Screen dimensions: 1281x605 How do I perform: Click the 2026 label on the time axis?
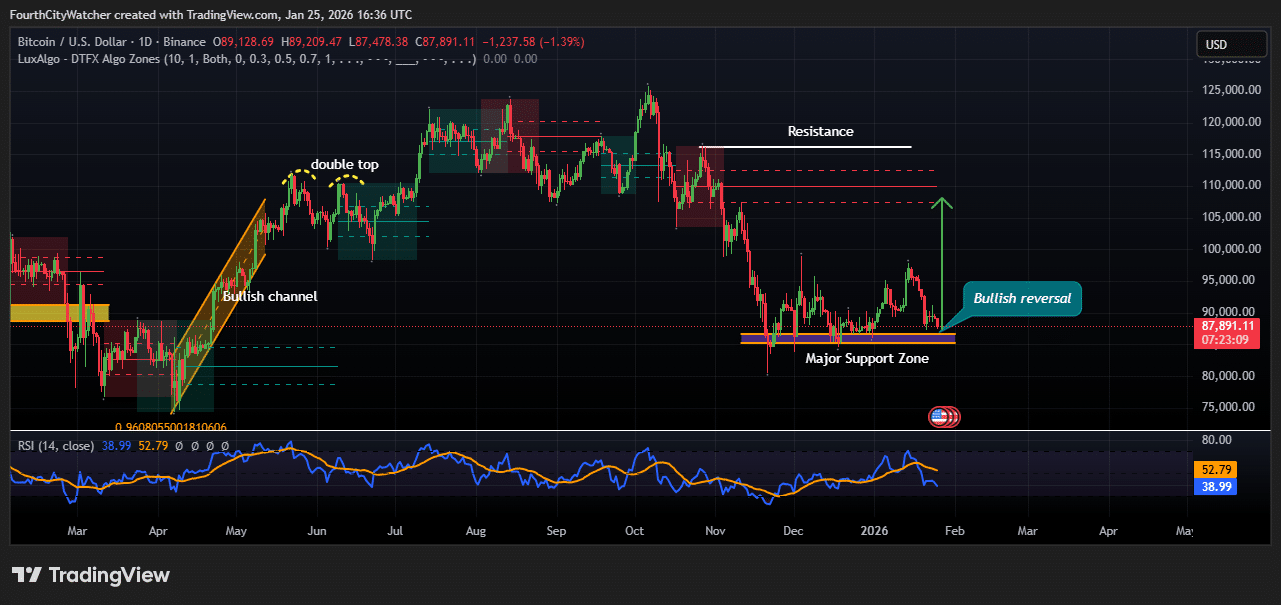click(875, 530)
